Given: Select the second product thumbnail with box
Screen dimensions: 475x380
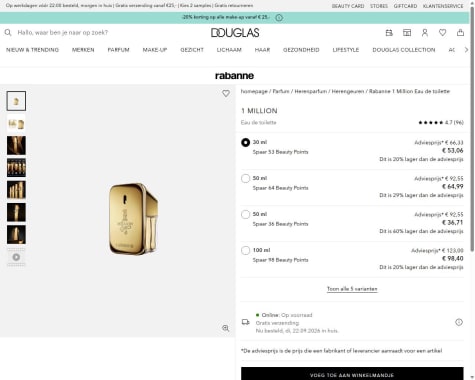Looking at the screenshot, I should [16, 123].
